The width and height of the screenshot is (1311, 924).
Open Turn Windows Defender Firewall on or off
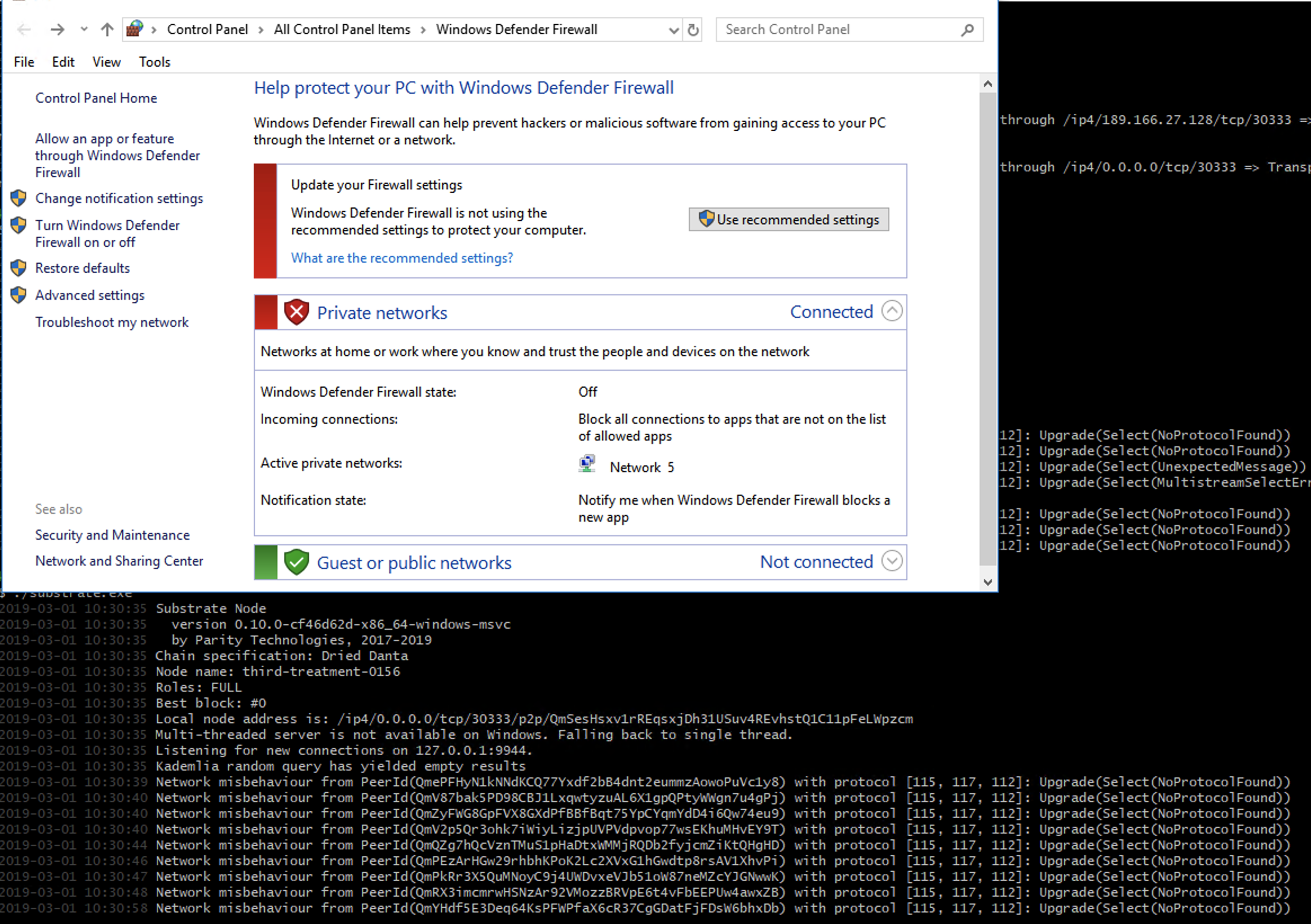point(107,233)
